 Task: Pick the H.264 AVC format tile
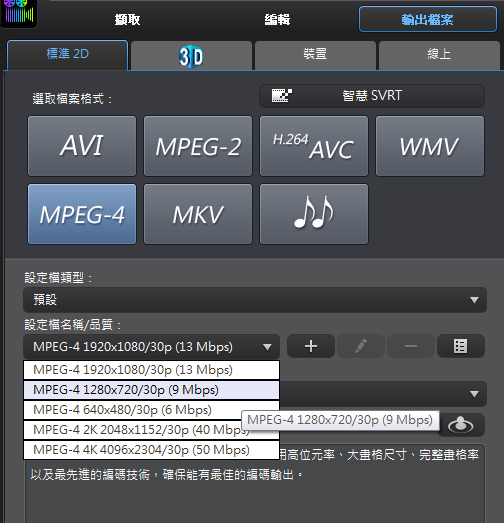coord(314,146)
